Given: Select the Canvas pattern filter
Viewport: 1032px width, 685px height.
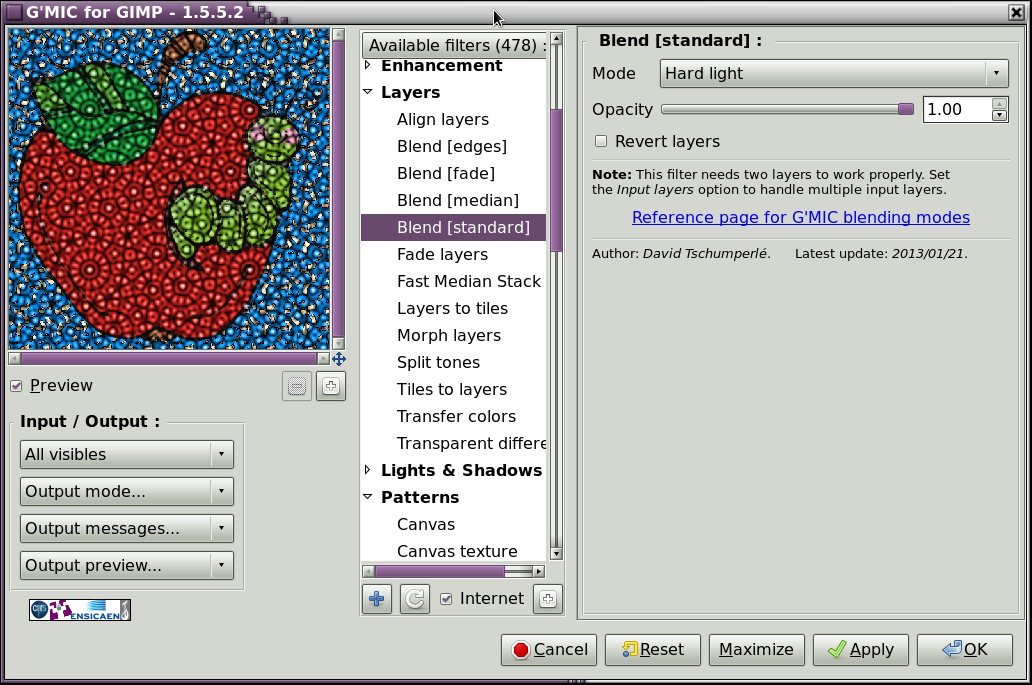Looking at the screenshot, I should pyautogui.click(x=453, y=524).
